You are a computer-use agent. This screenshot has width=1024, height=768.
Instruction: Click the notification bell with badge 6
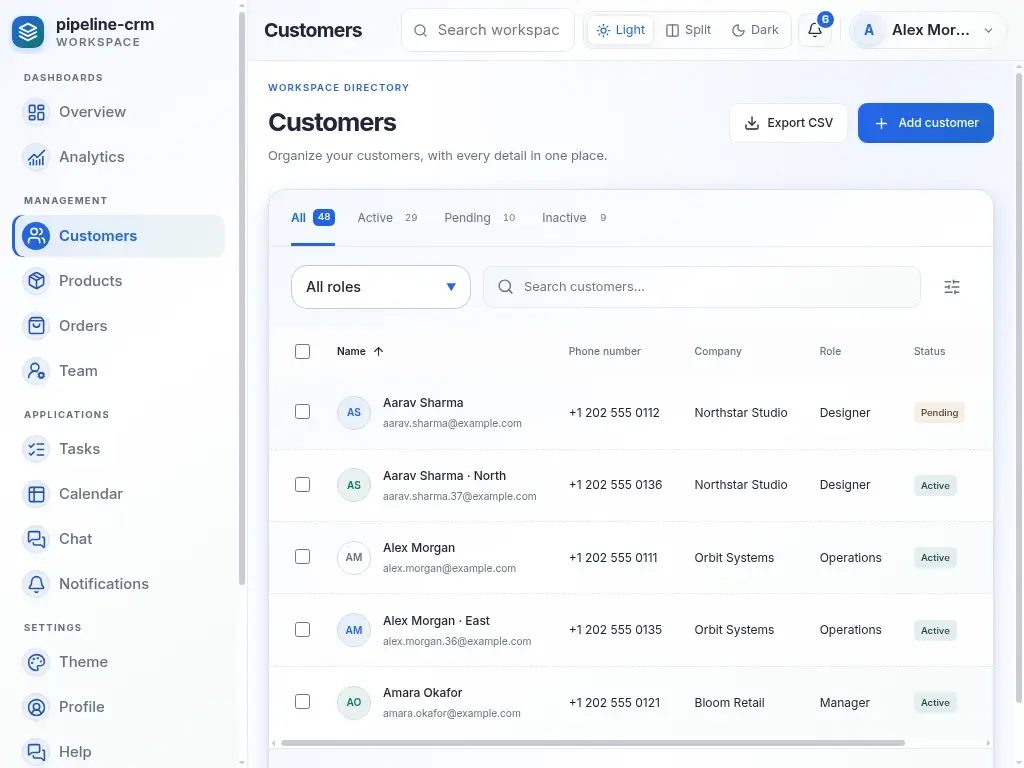pyautogui.click(x=815, y=30)
